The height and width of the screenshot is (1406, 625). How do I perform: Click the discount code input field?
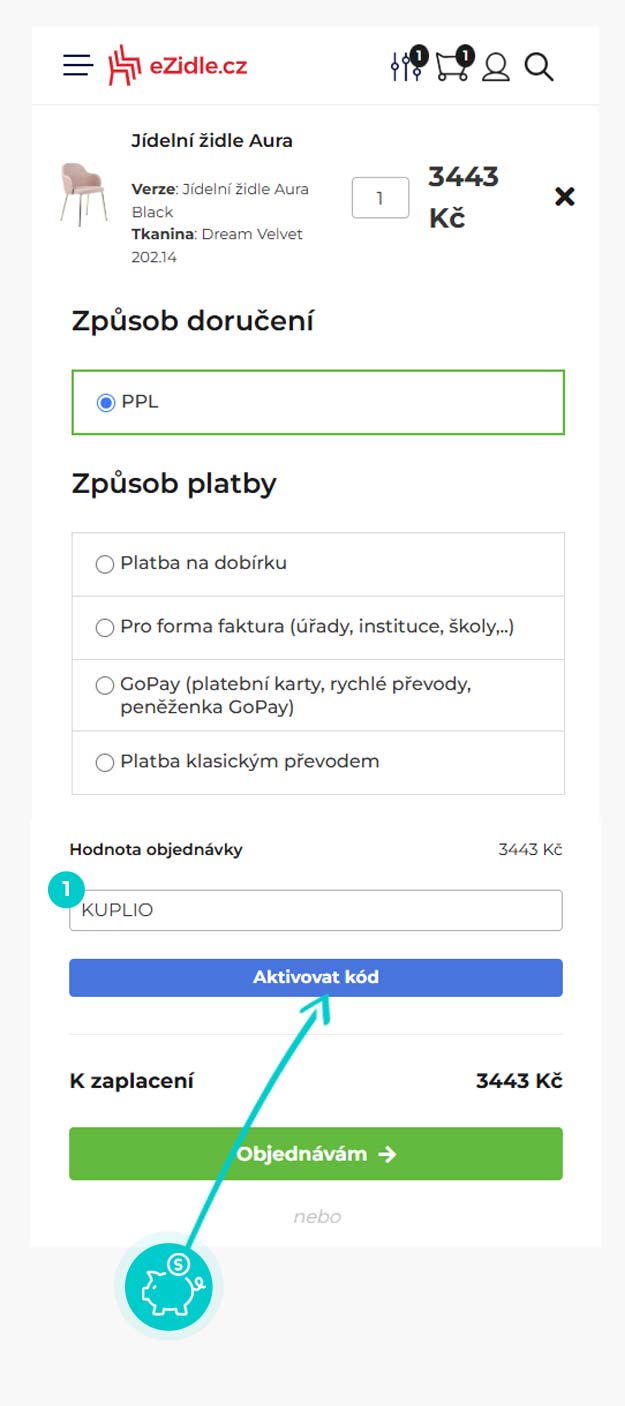pyautogui.click(x=316, y=911)
